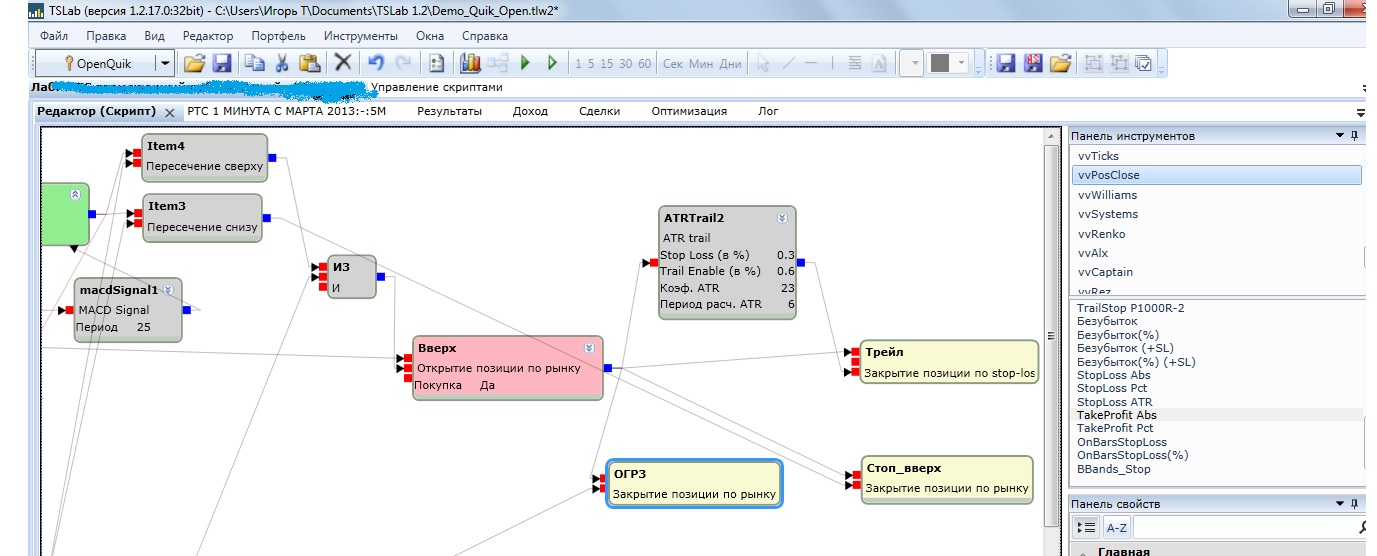This screenshot has width=1377, height=556.
Task: Select vvWilliams in the tools panel
Action: (x=1107, y=195)
